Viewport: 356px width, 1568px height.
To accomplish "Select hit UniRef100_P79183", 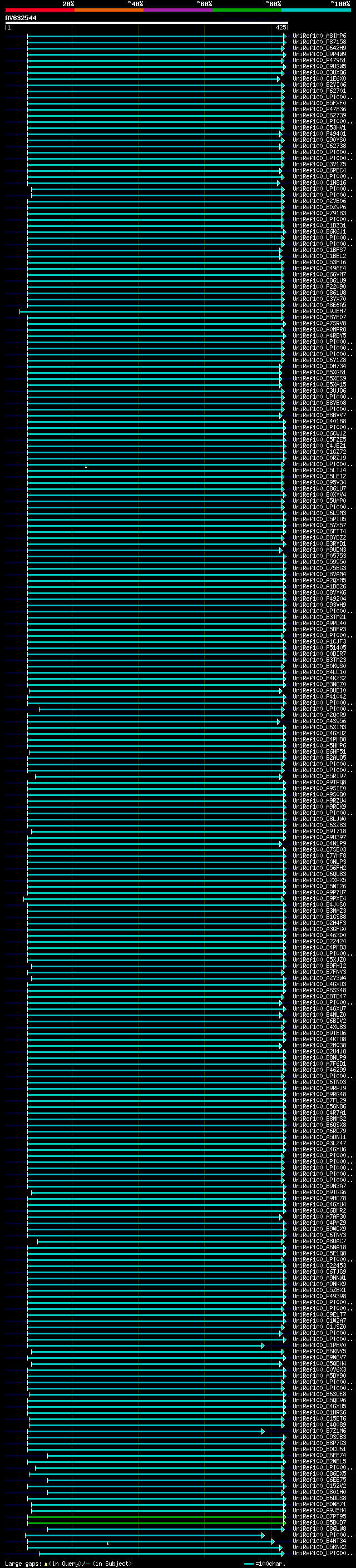I will pos(319,213).
